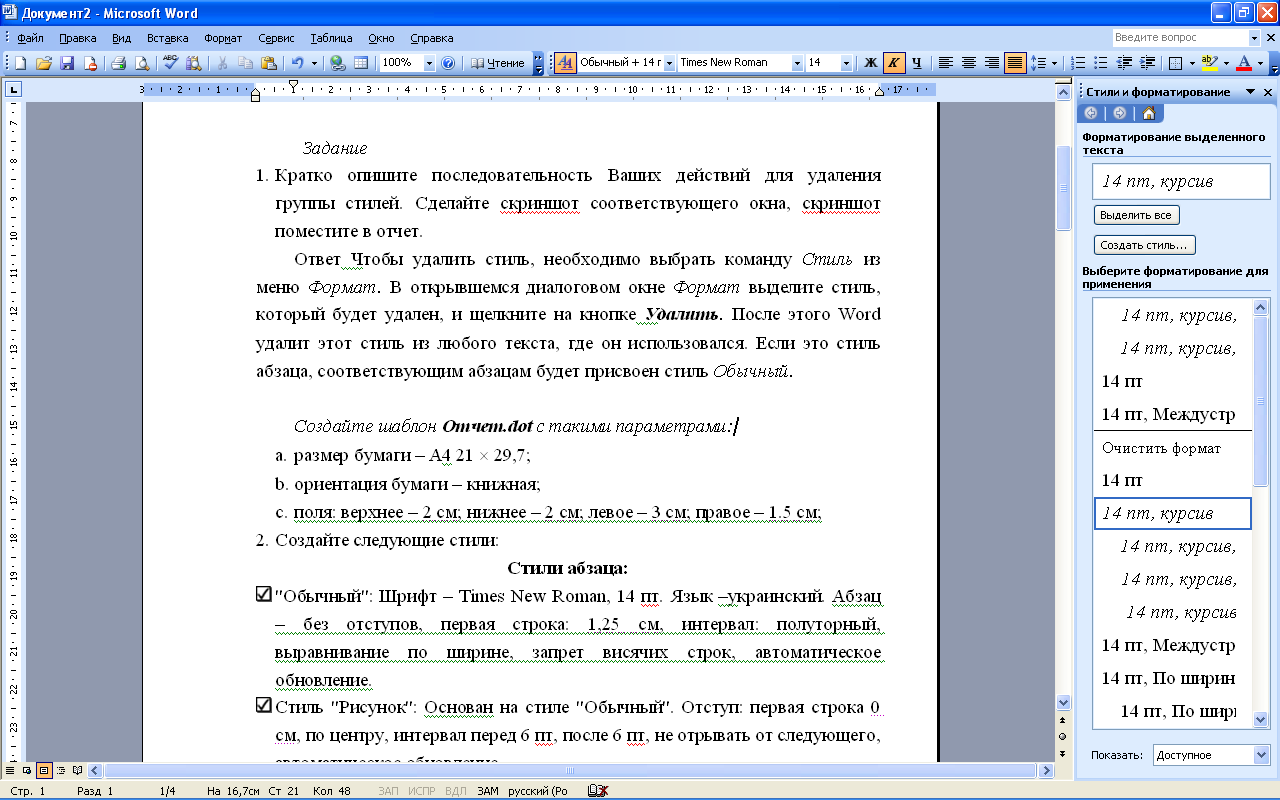Type in the 'Введите вопрос' help box
Image resolution: width=1280 pixels, height=800 pixels.
click(x=1180, y=37)
